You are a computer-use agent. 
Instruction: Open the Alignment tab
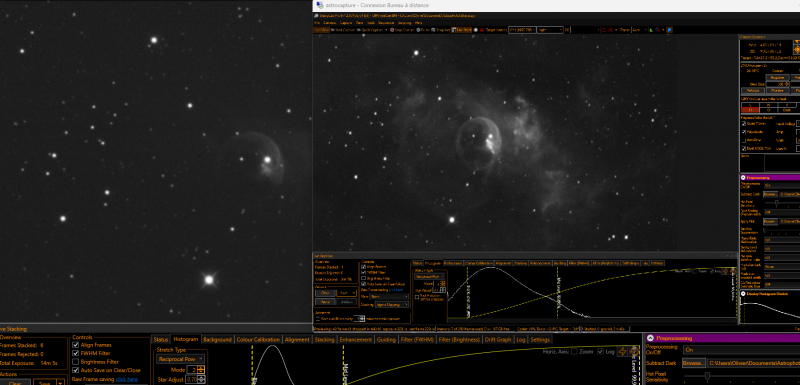tap(297, 339)
